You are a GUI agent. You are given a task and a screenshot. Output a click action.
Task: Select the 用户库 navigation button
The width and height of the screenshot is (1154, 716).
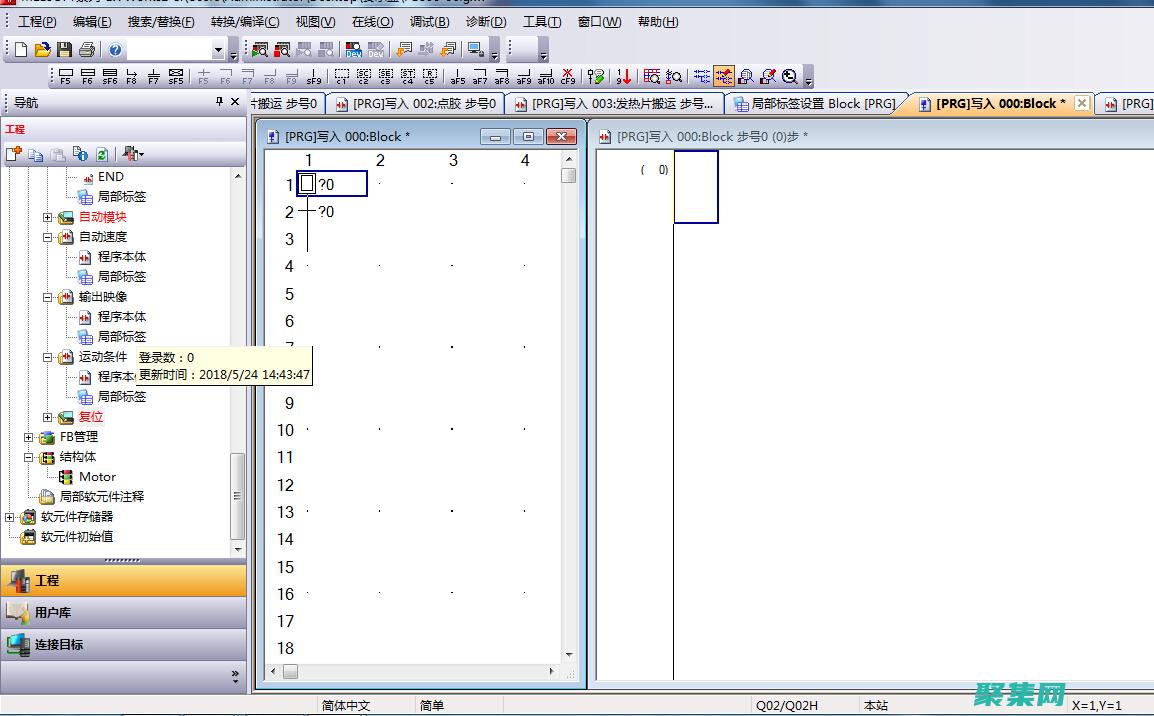point(123,612)
